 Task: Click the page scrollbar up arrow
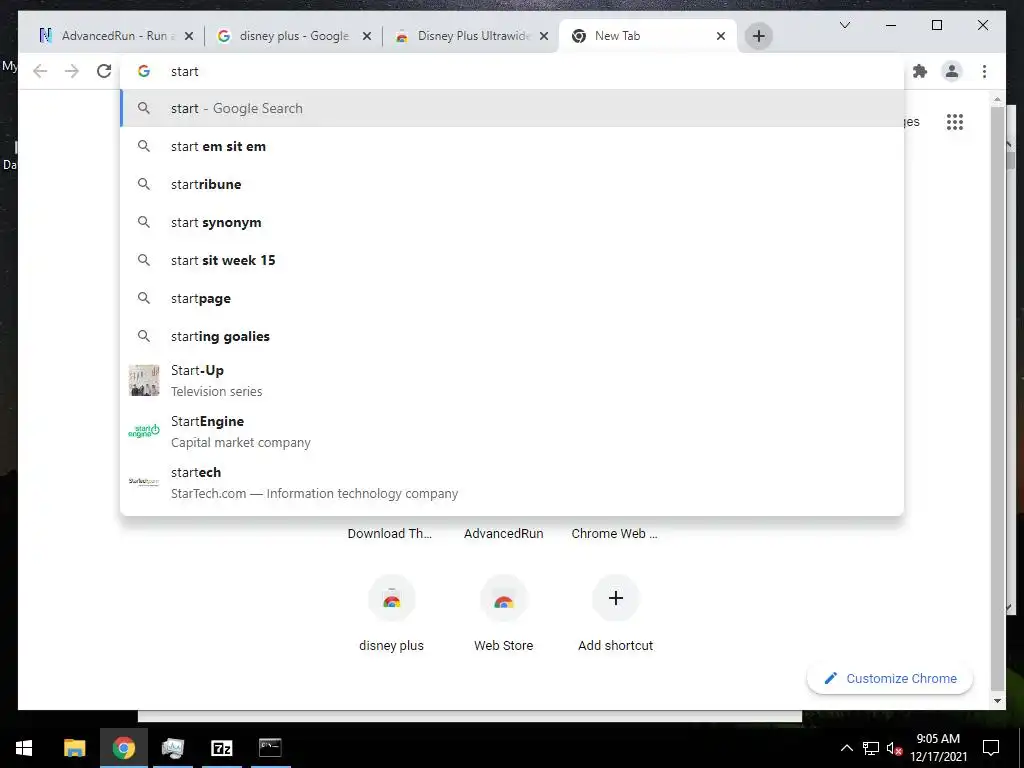tap(997, 100)
